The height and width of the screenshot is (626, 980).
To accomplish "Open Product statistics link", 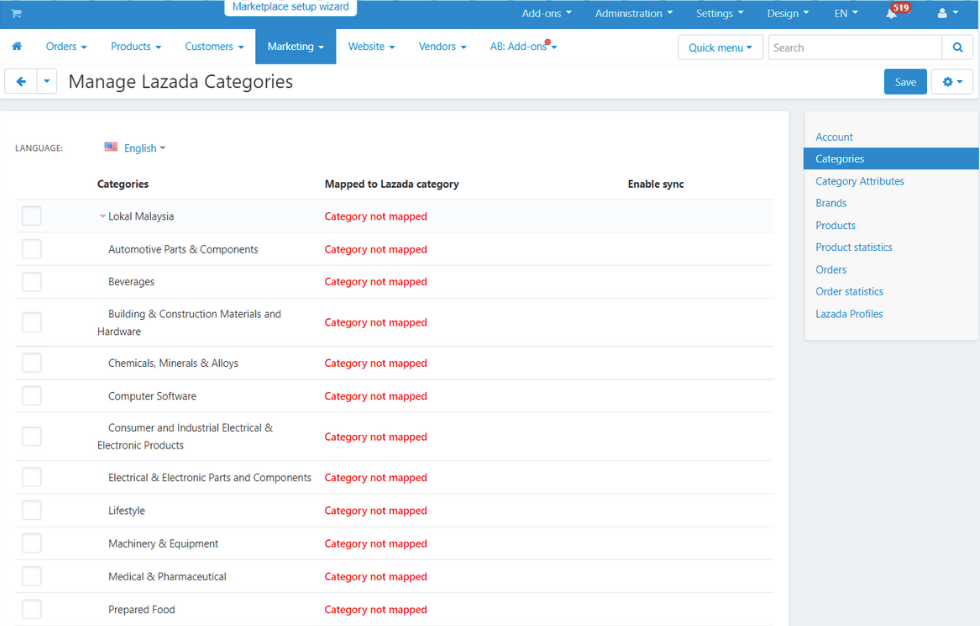I will tap(854, 247).
